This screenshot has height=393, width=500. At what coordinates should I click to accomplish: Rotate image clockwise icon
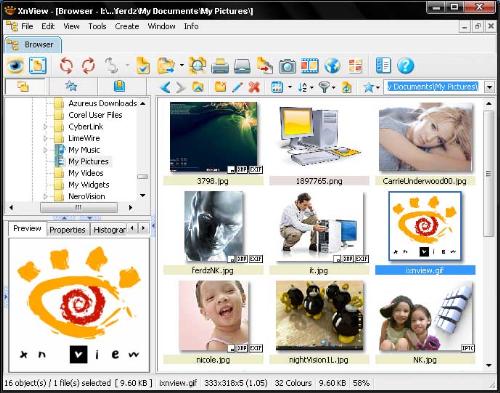88,66
